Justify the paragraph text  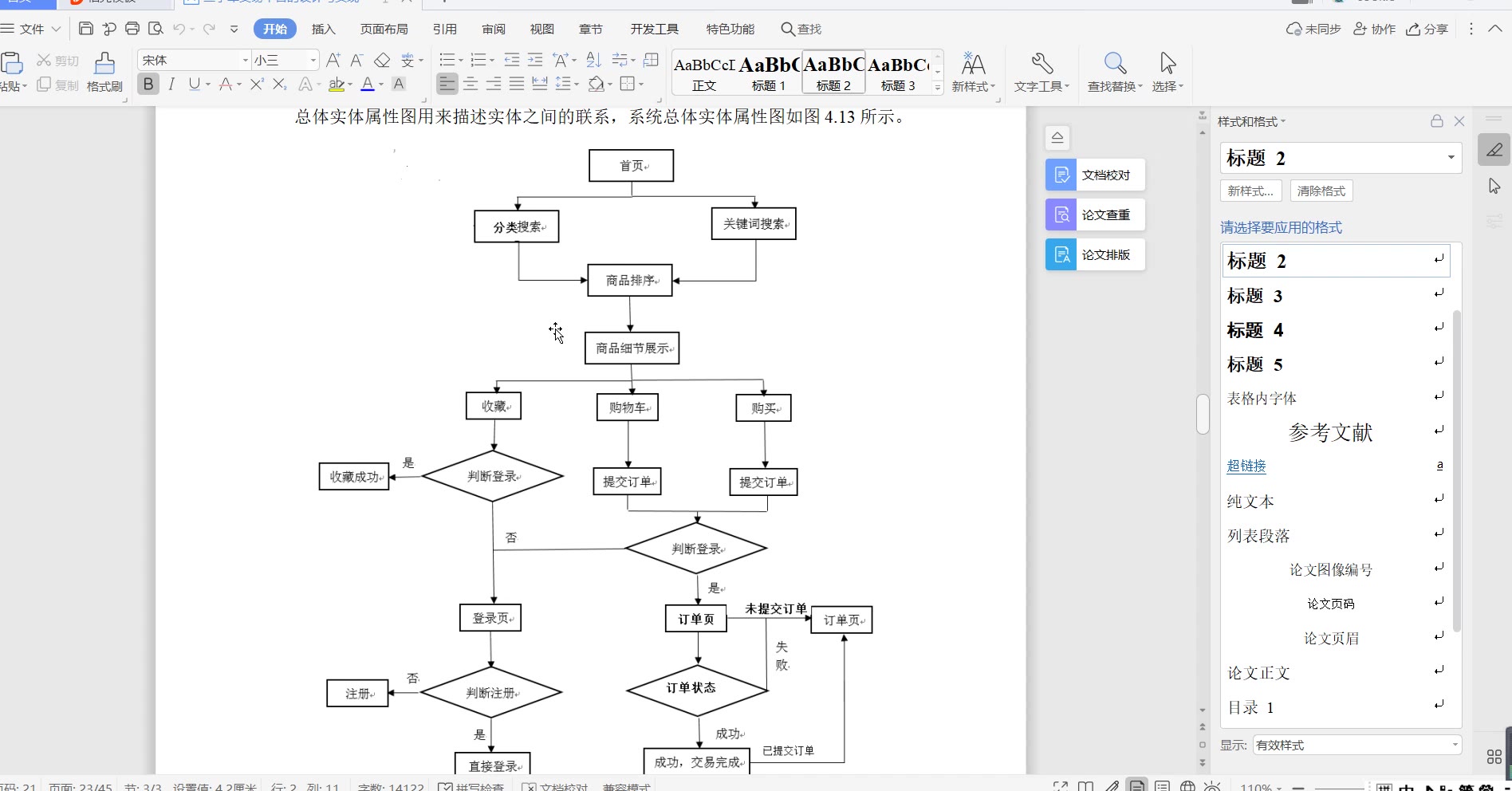pos(517,84)
